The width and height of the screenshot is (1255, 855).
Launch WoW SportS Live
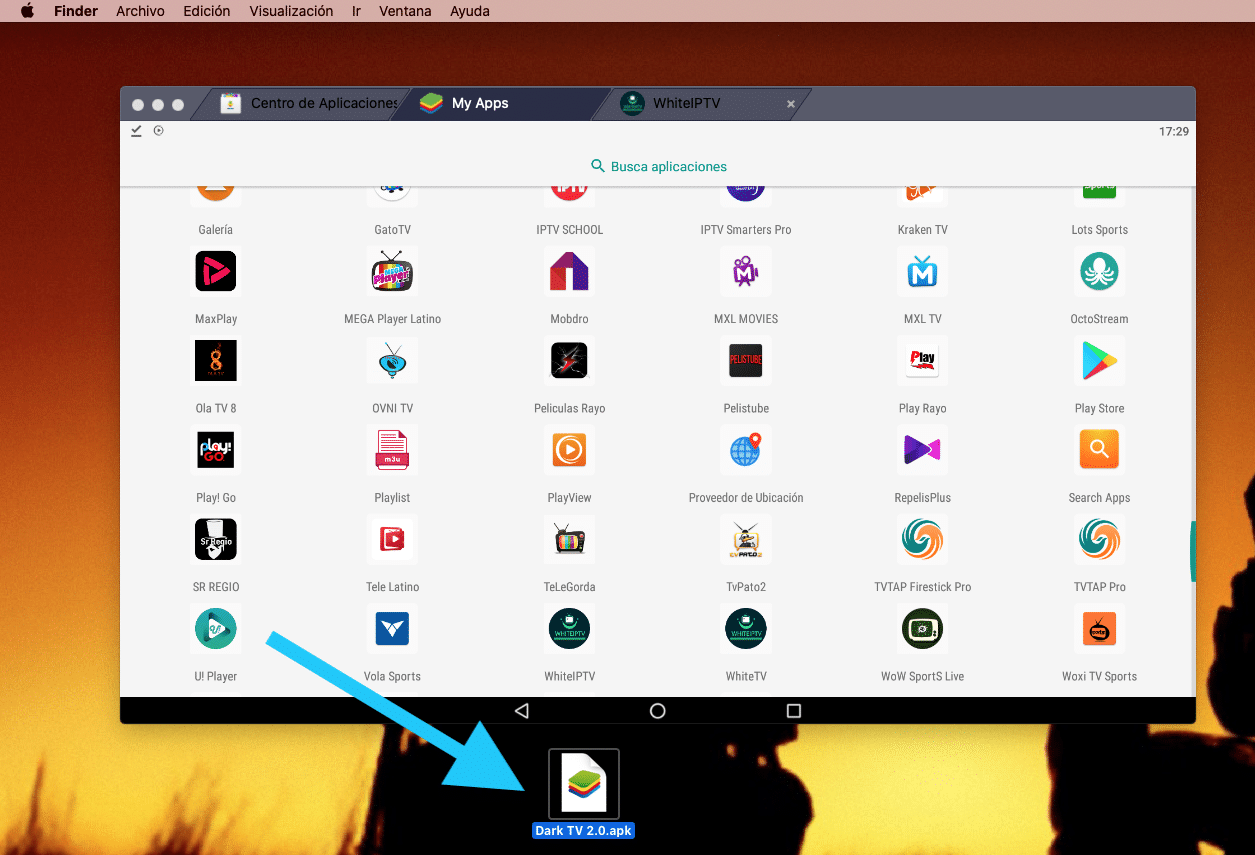click(x=922, y=629)
